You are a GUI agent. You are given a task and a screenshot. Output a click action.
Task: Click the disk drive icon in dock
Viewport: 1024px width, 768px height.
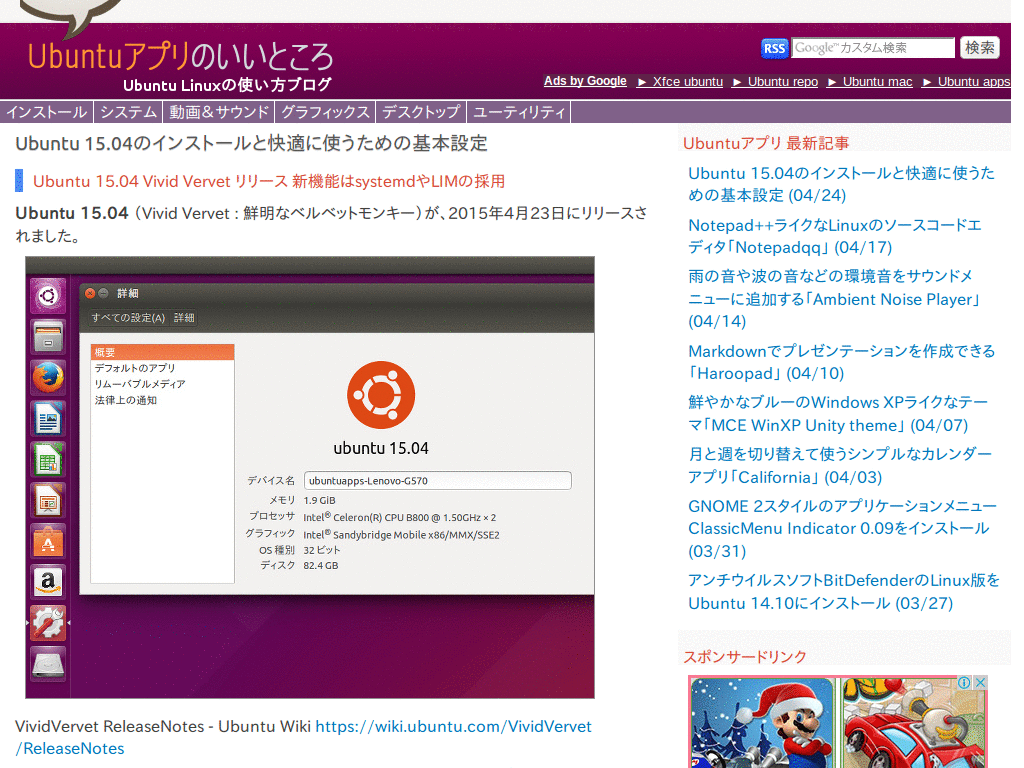pos(48,664)
